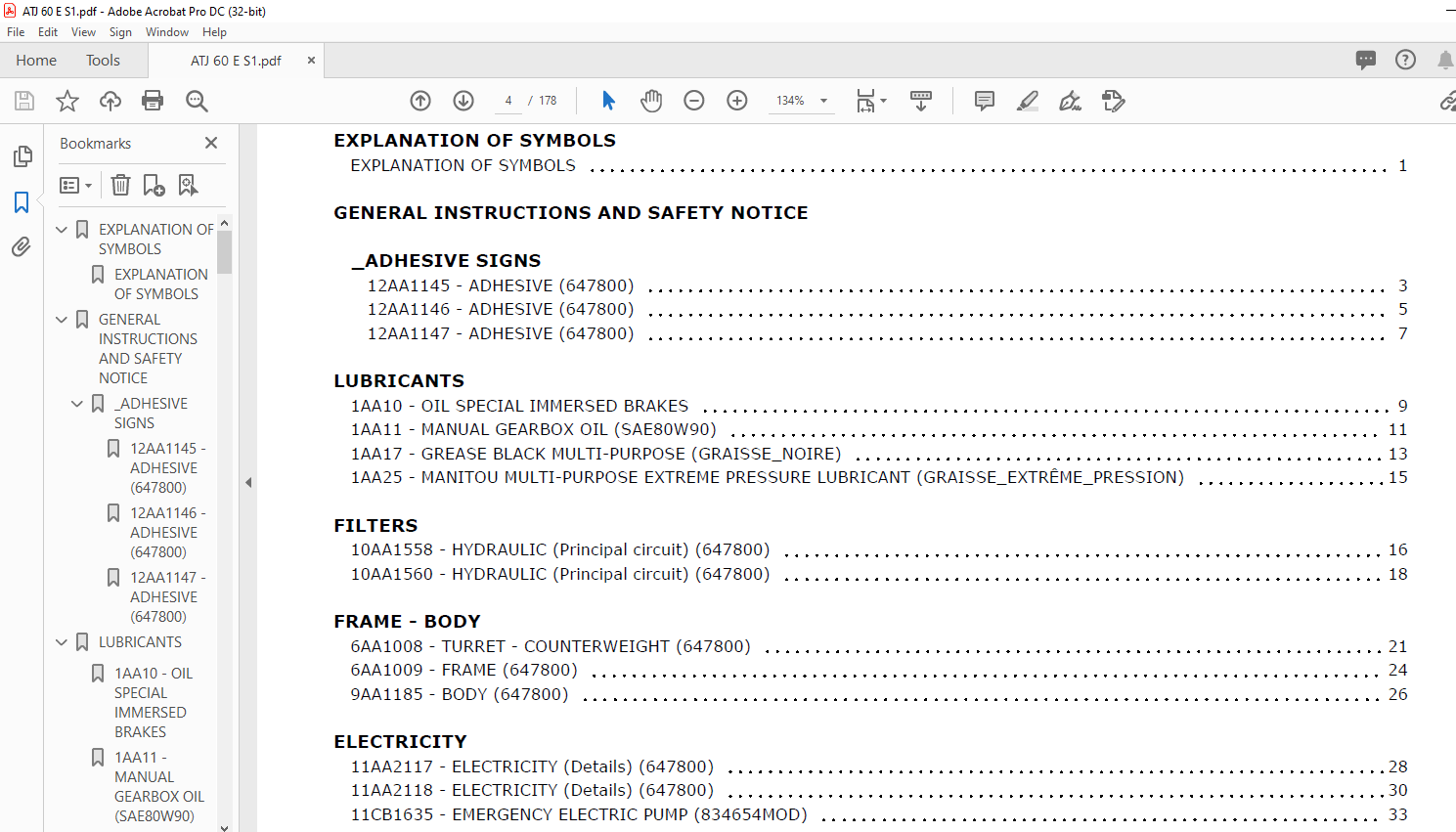Open the File menu
This screenshot has width=1456, height=832.
click(16, 32)
